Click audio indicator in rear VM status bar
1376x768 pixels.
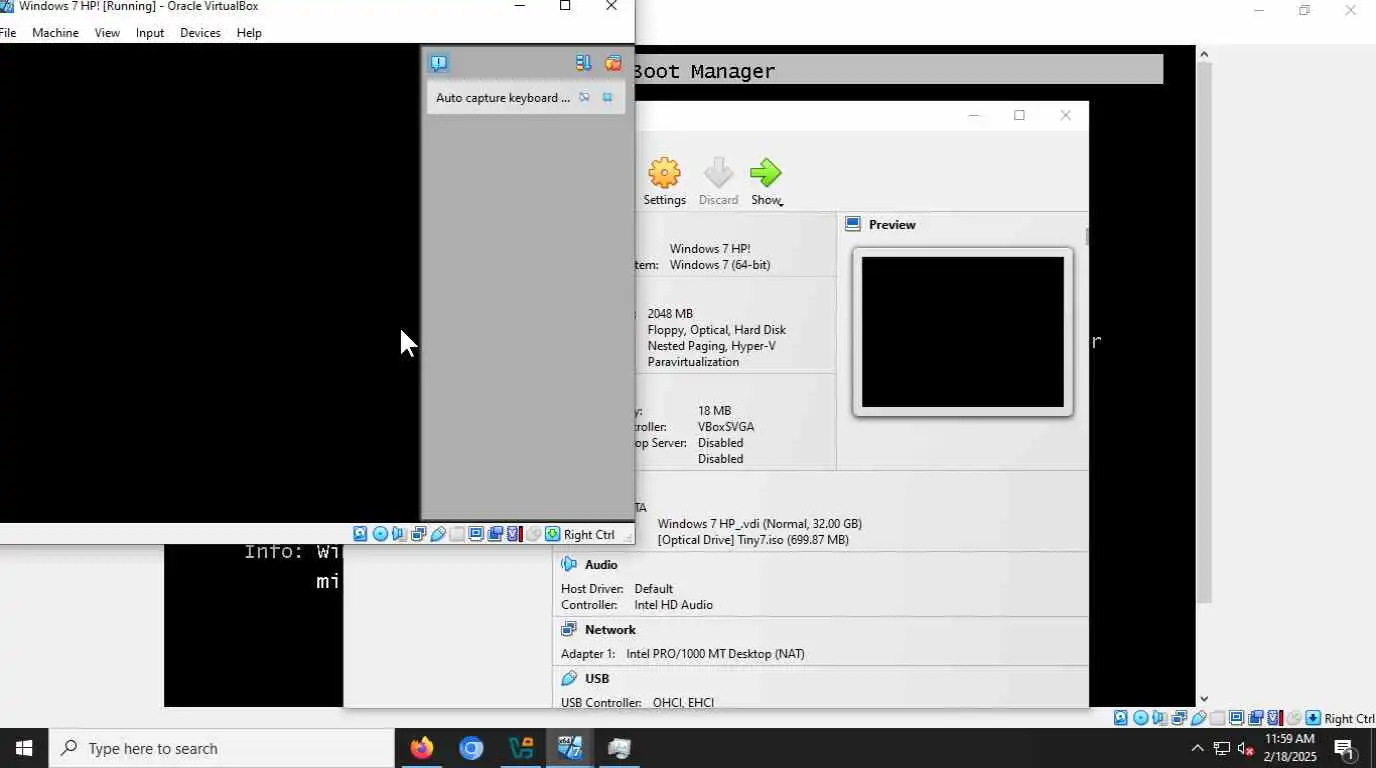click(x=1160, y=718)
